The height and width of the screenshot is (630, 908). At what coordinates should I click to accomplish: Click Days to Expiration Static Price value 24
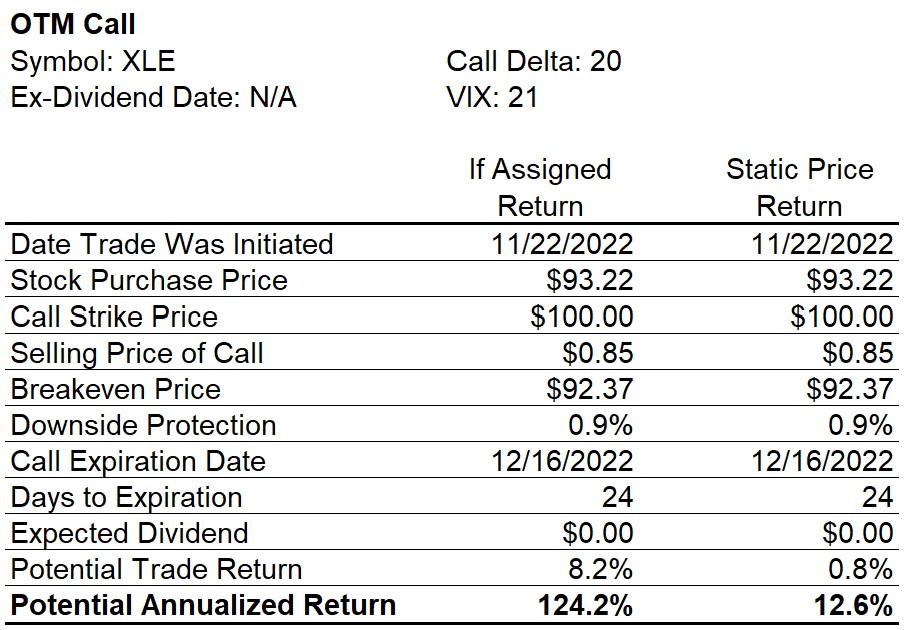click(877, 497)
